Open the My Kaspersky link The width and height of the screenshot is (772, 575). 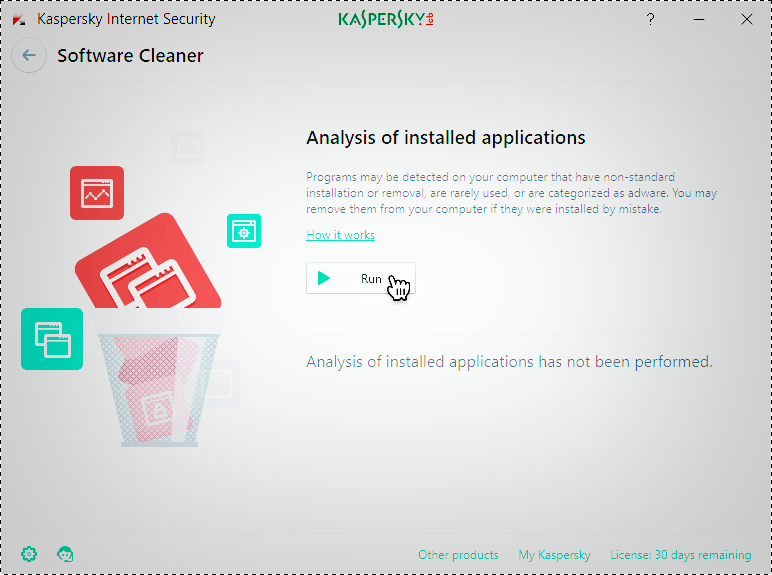[x=554, y=555]
